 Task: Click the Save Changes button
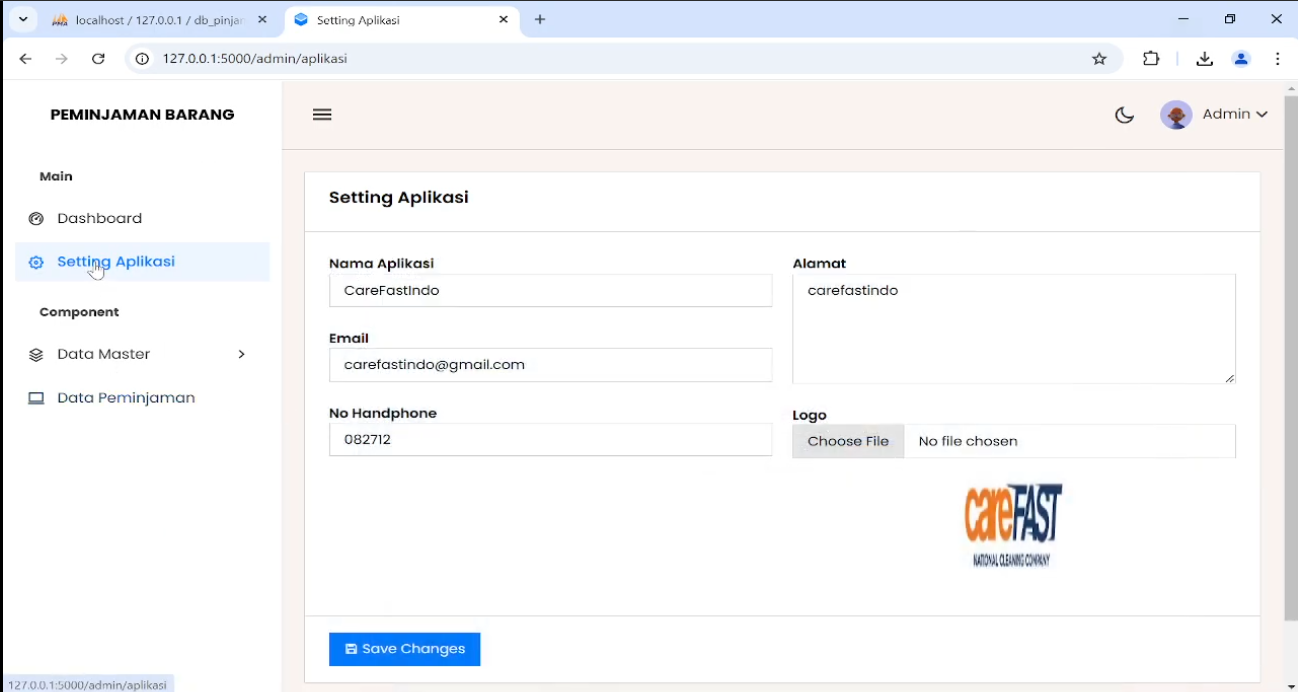coord(405,649)
